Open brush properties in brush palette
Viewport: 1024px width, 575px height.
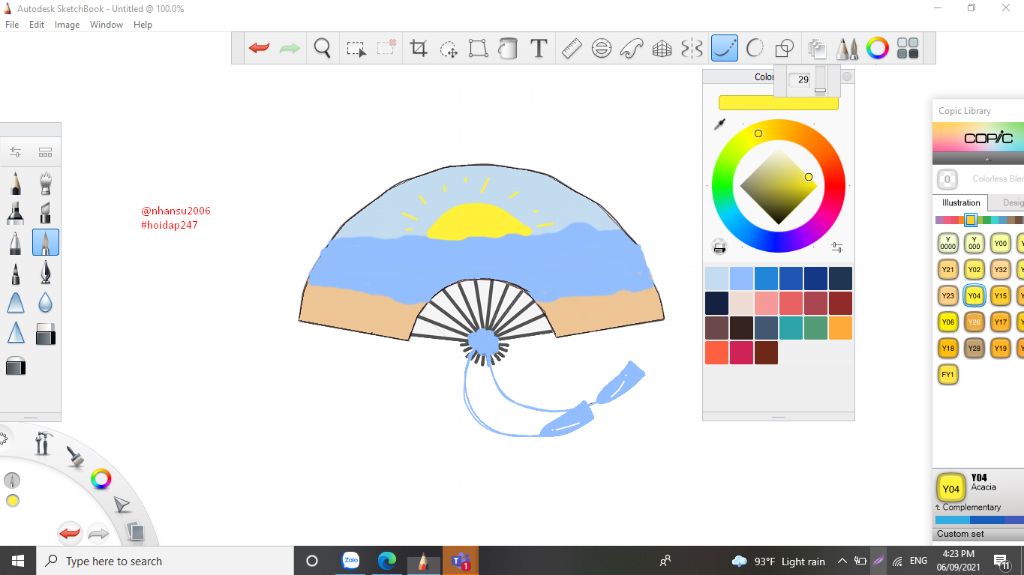click(16, 152)
